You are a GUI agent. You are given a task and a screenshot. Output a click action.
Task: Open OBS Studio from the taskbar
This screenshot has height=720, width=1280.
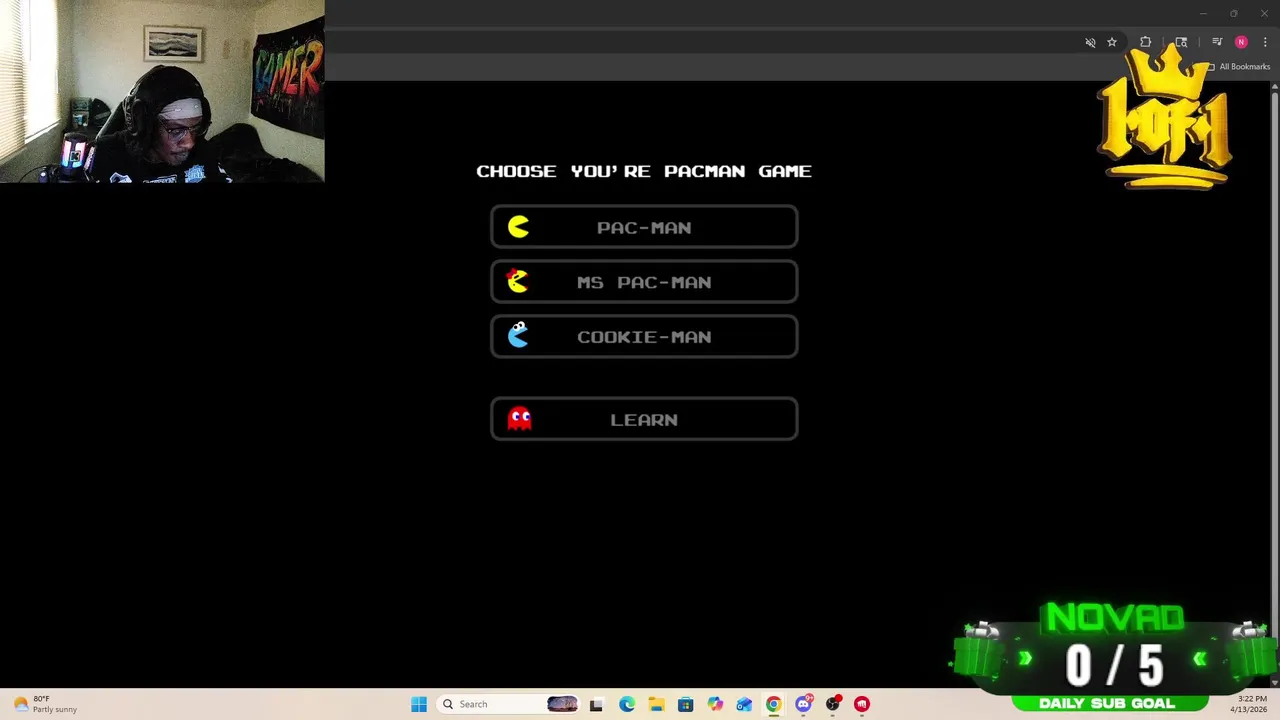click(832, 704)
